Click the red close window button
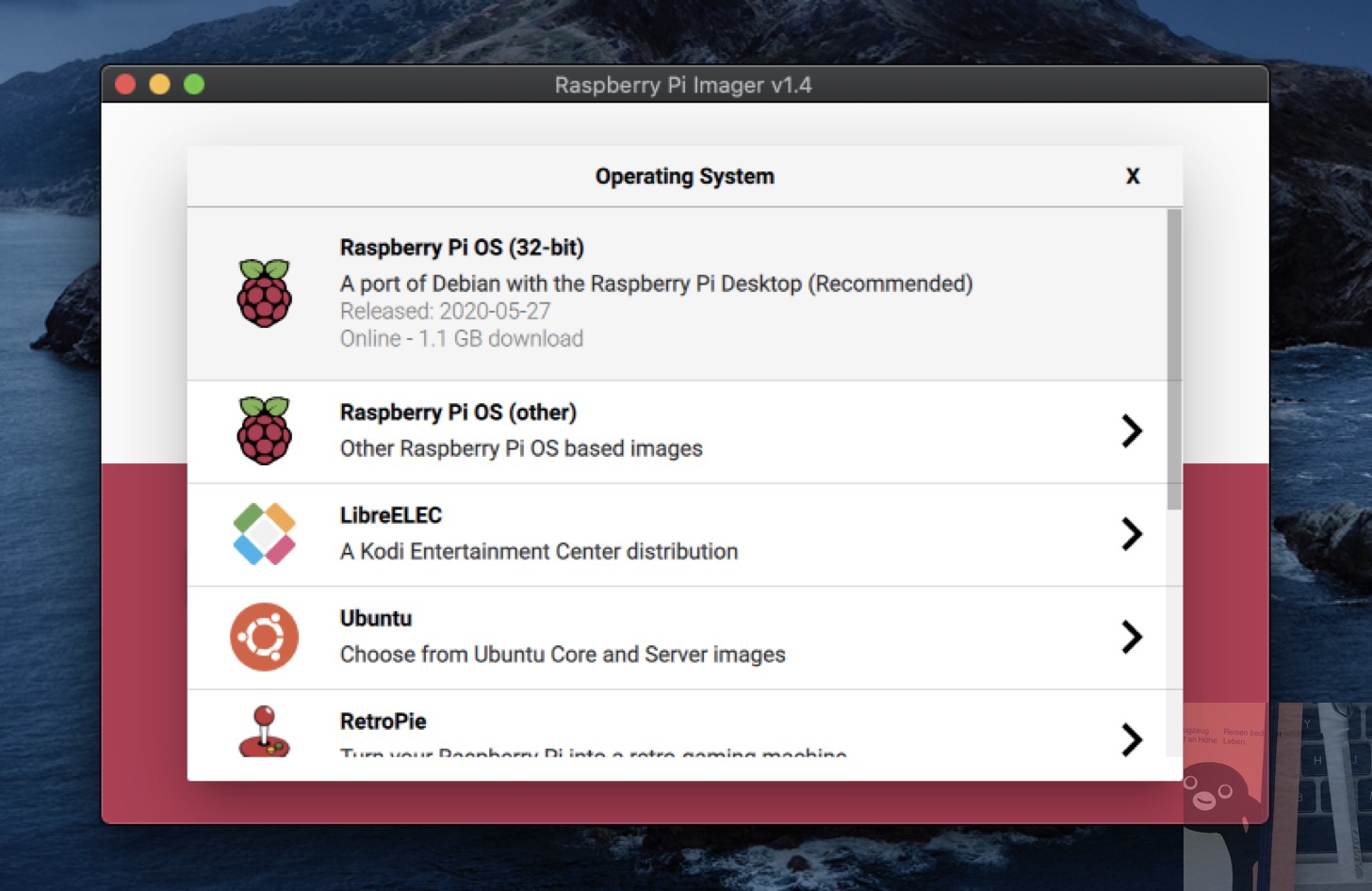The image size is (1372, 891). tap(125, 85)
